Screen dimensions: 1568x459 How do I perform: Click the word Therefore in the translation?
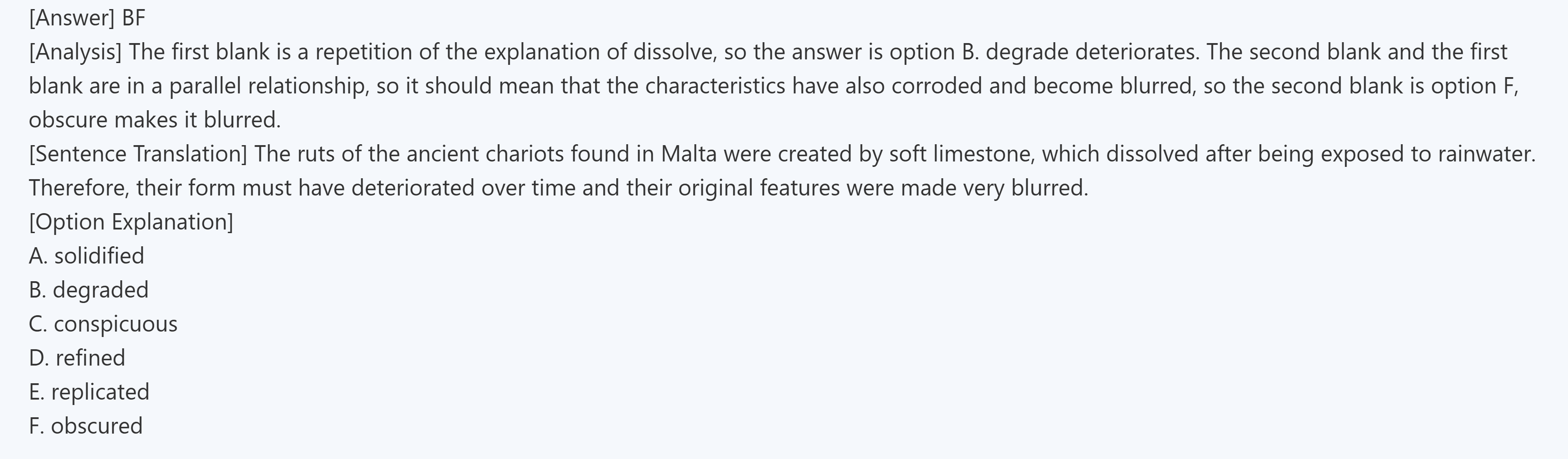[79, 188]
